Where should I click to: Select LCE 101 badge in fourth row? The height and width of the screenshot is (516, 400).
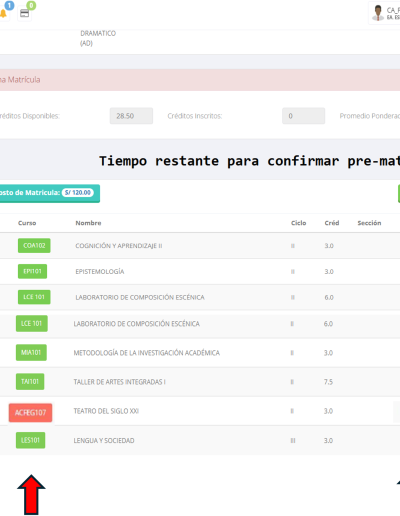click(x=32, y=323)
